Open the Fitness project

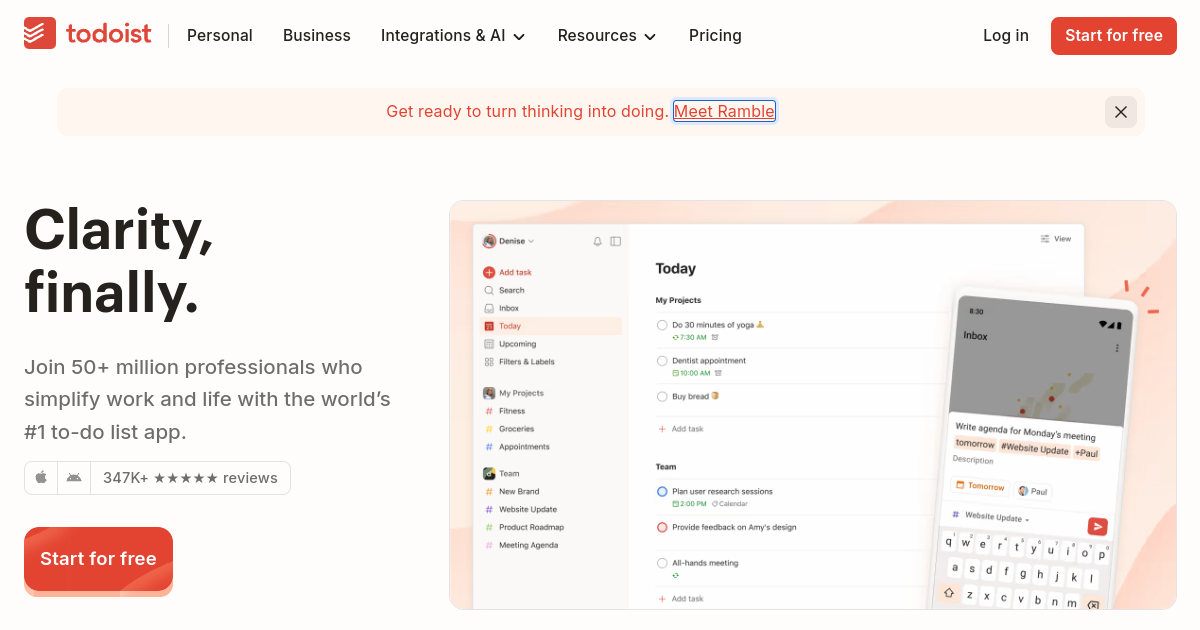pyautogui.click(x=505, y=411)
